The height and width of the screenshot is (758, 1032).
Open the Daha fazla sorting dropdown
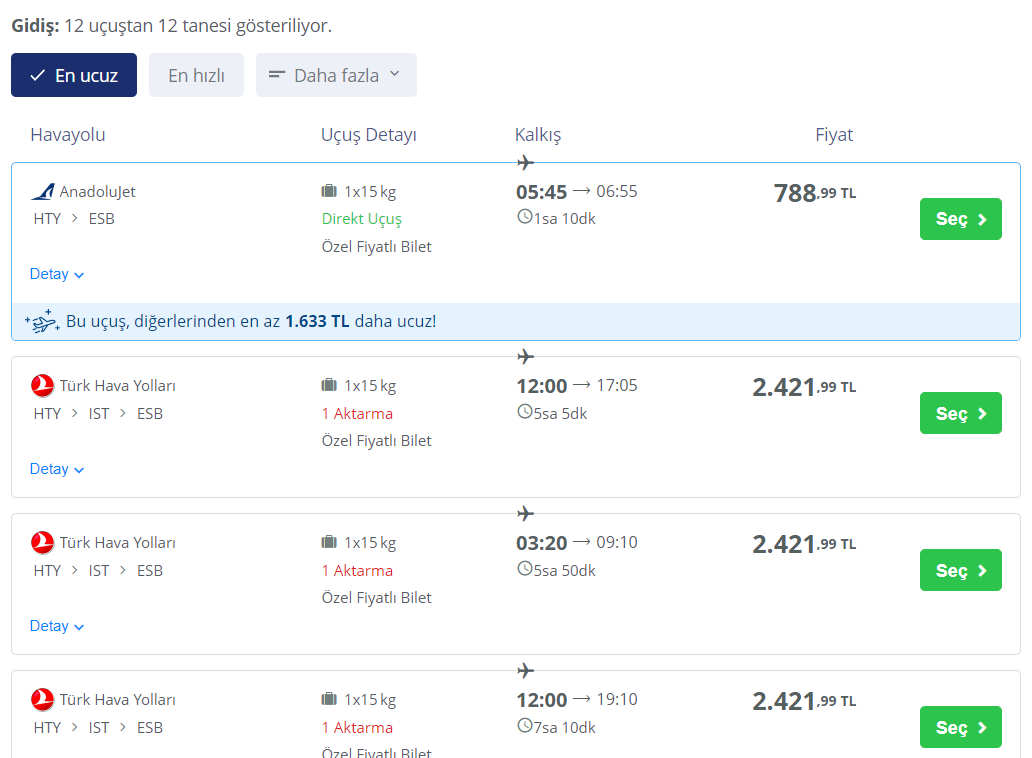[x=336, y=75]
